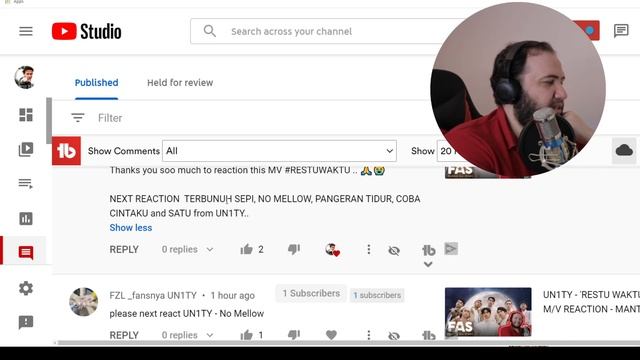This screenshot has width=640, height=360.
Task: Open the feedback icon at top right
Action: coord(621,31)
